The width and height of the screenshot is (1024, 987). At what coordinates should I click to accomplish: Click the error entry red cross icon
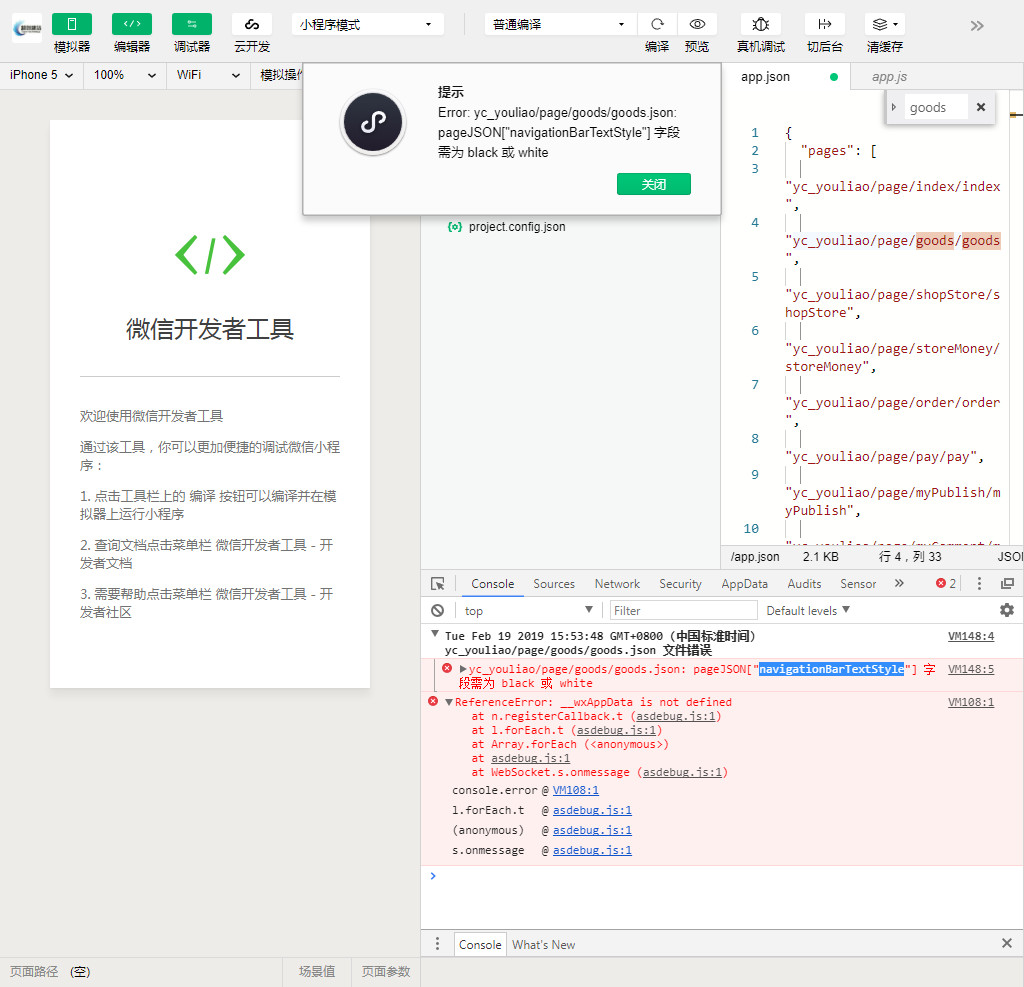447,668
